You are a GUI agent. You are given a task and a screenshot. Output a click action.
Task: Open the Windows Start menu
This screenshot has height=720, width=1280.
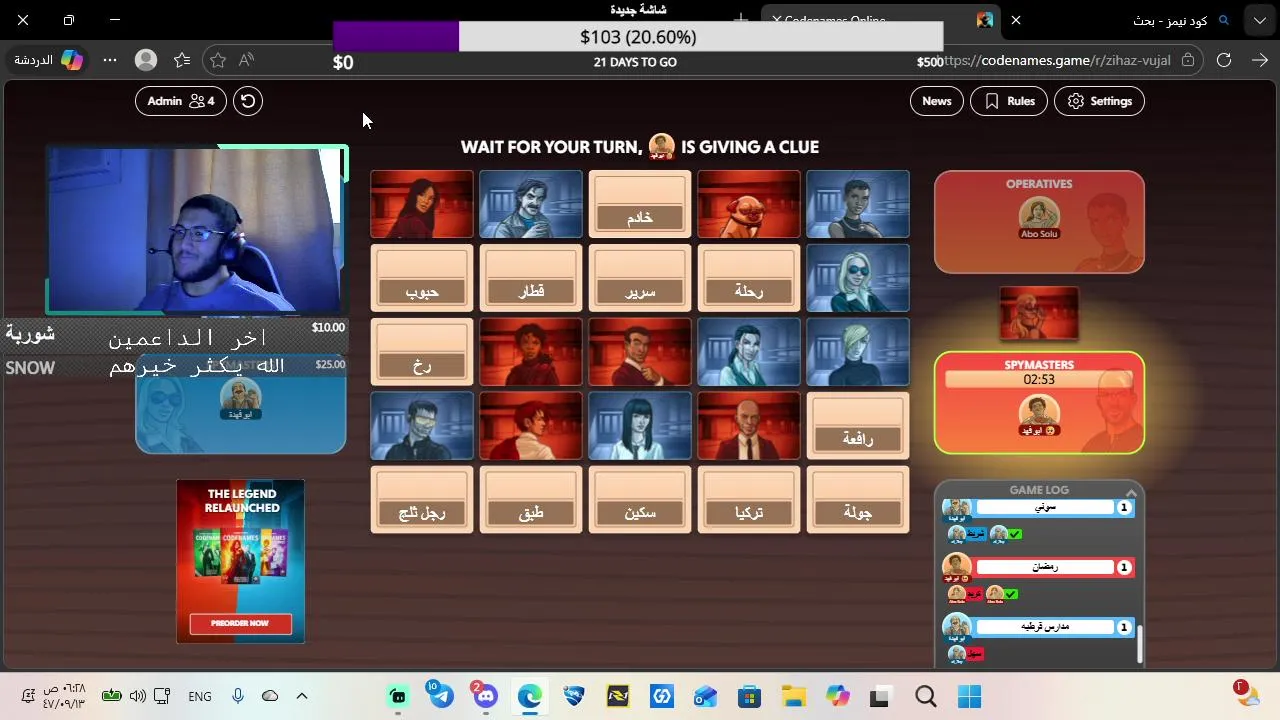(969, 696)
